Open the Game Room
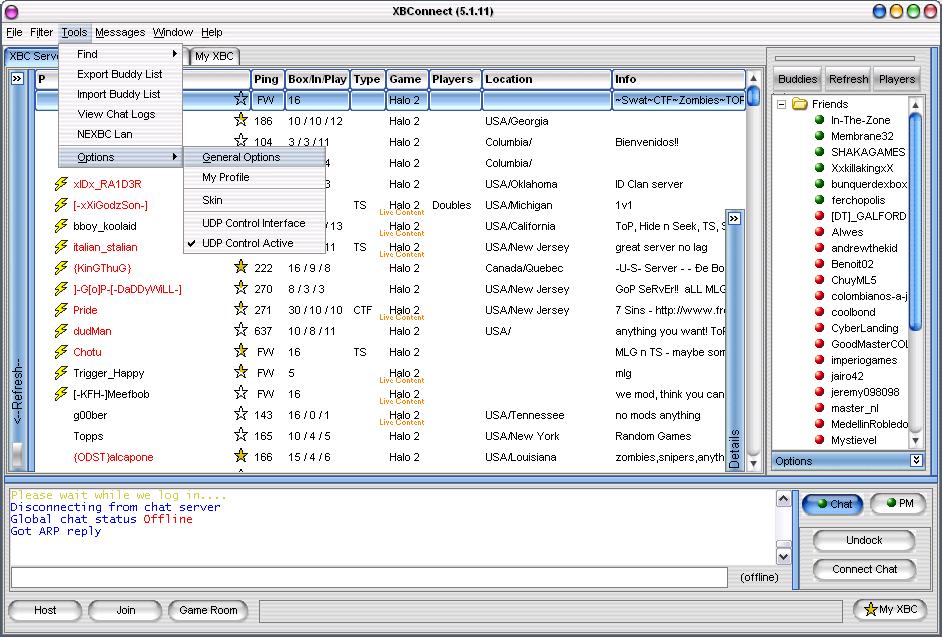Viewport: 942px width, 637px height. pyautogui.click(x=208, y=611)
